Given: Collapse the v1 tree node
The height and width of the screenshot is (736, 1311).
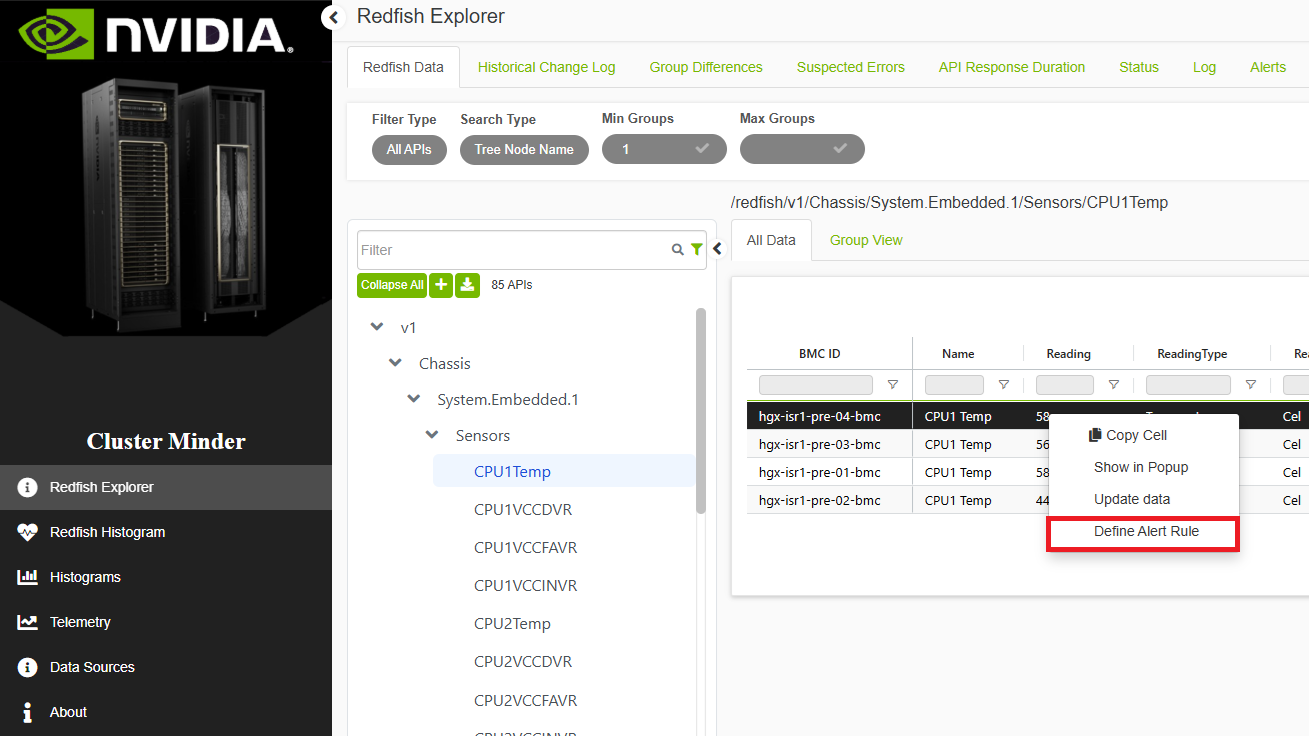Looking at the screenshot, I should [377, 327].
